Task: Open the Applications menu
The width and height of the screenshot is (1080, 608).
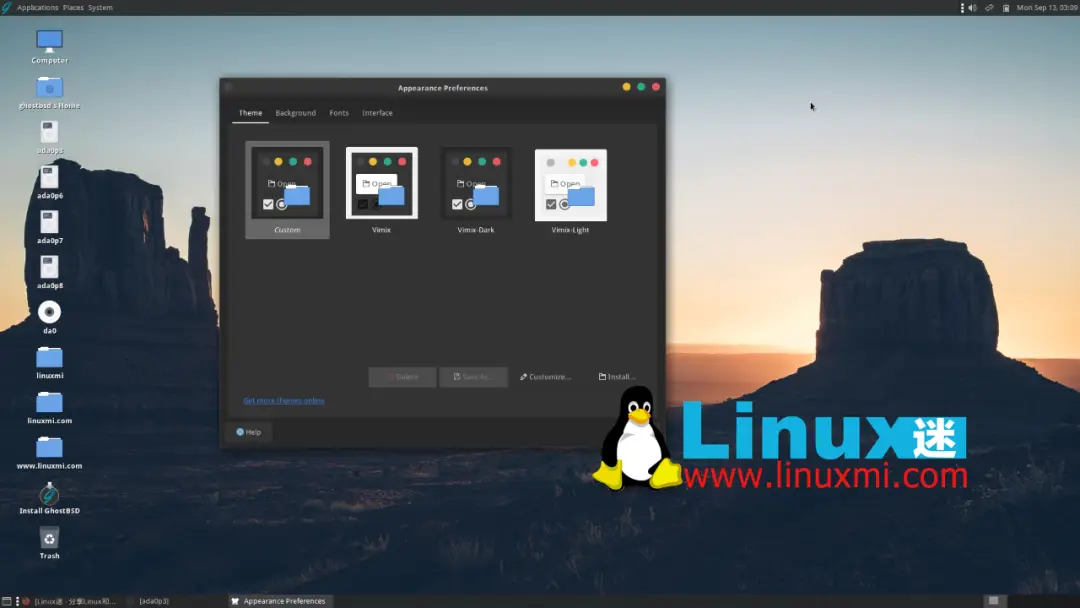Action: [37, 8]
